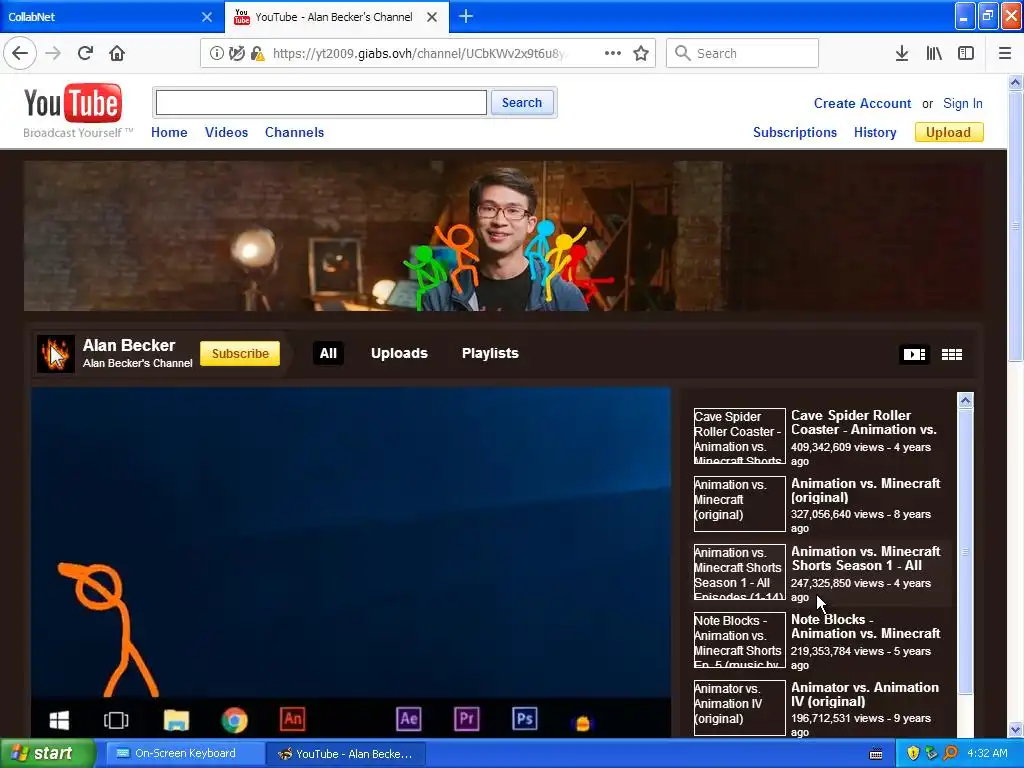This screenshot has width=1024, height=768.
Task: Open site information icon in address bar
Action: (216, 54)
